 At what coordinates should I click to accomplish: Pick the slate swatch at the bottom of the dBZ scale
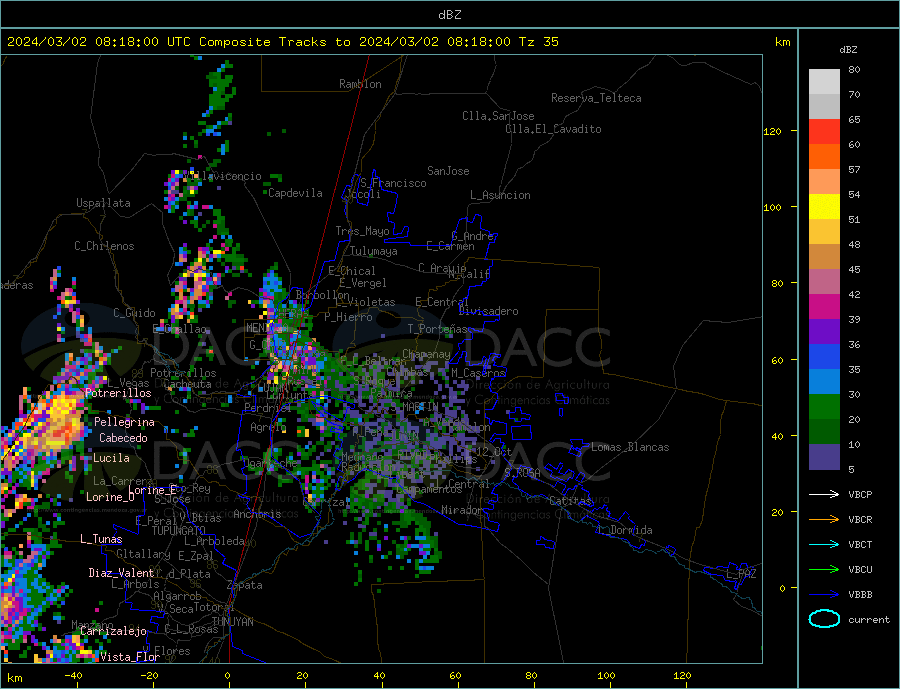tap(824, 457)
